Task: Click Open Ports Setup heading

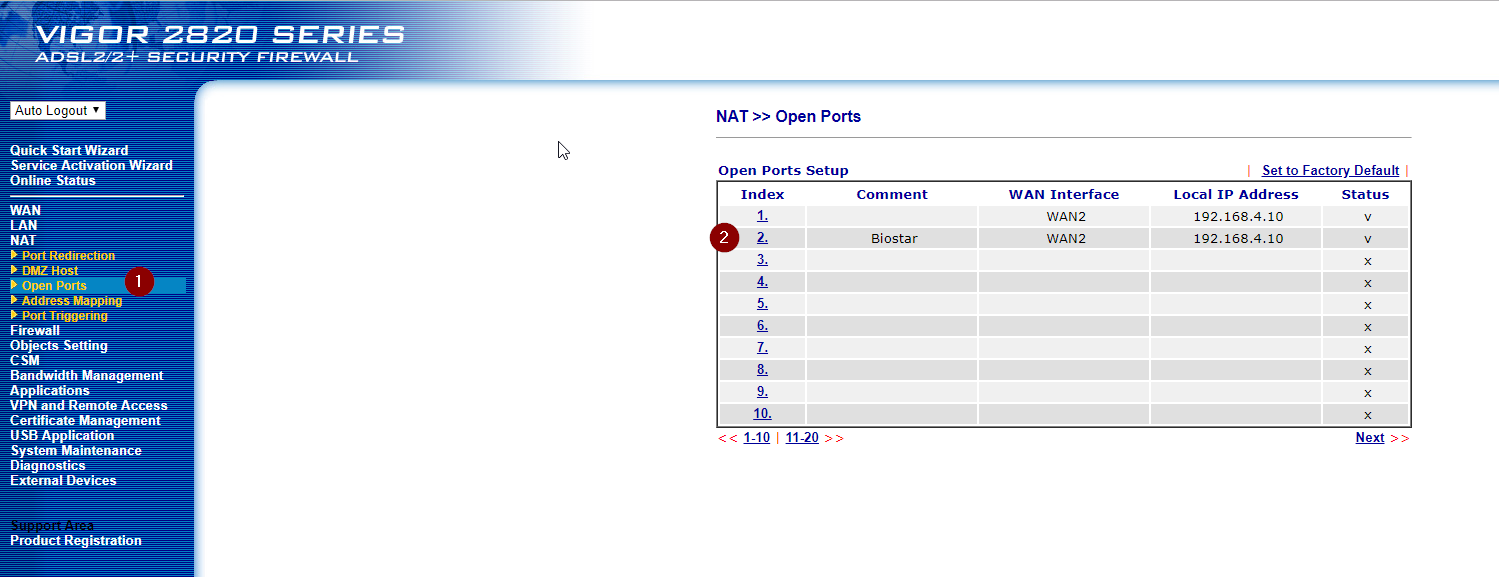Action: (x=783, y=171)
